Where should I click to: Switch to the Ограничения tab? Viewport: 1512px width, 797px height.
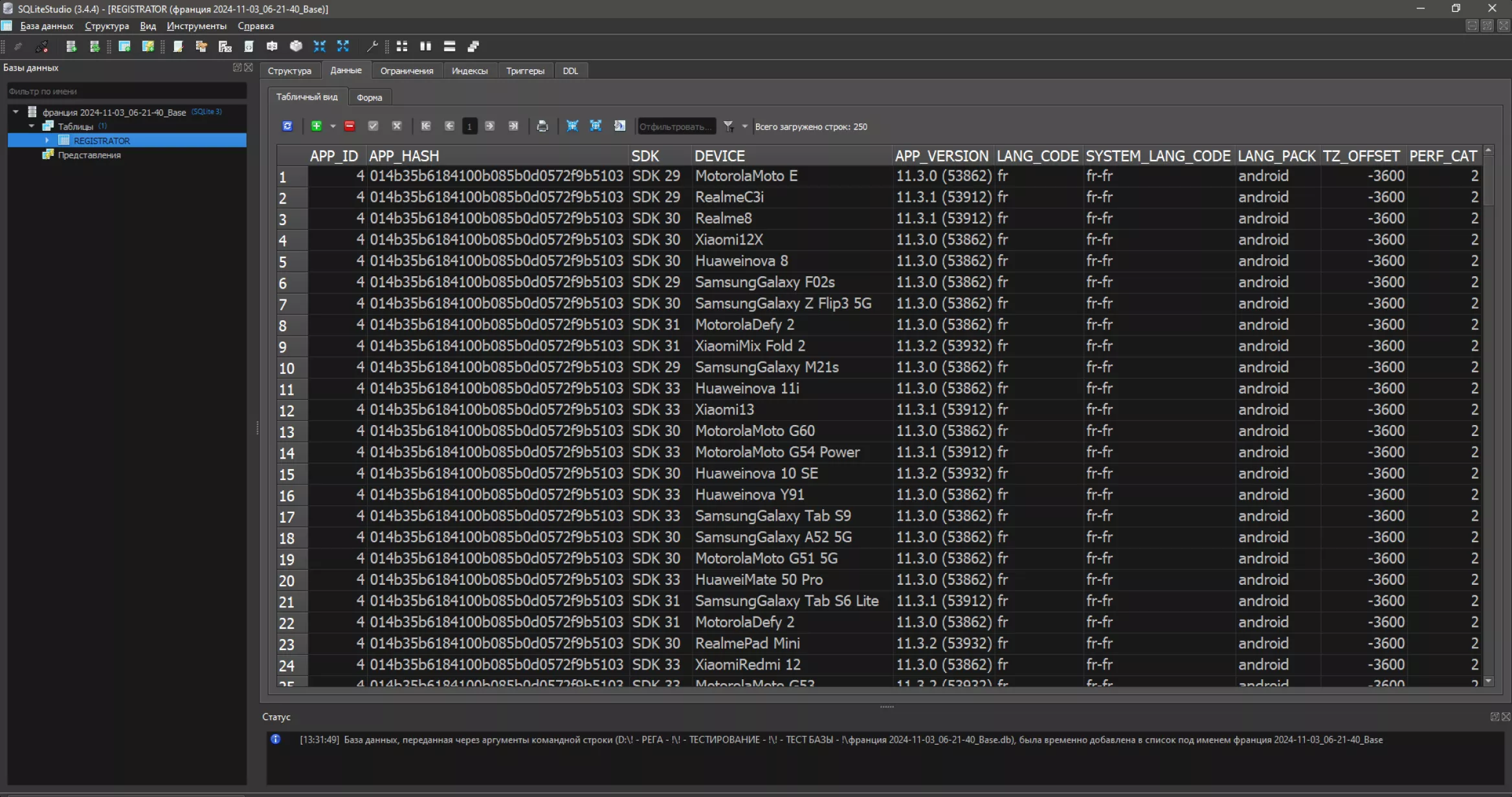coord(406,71)
